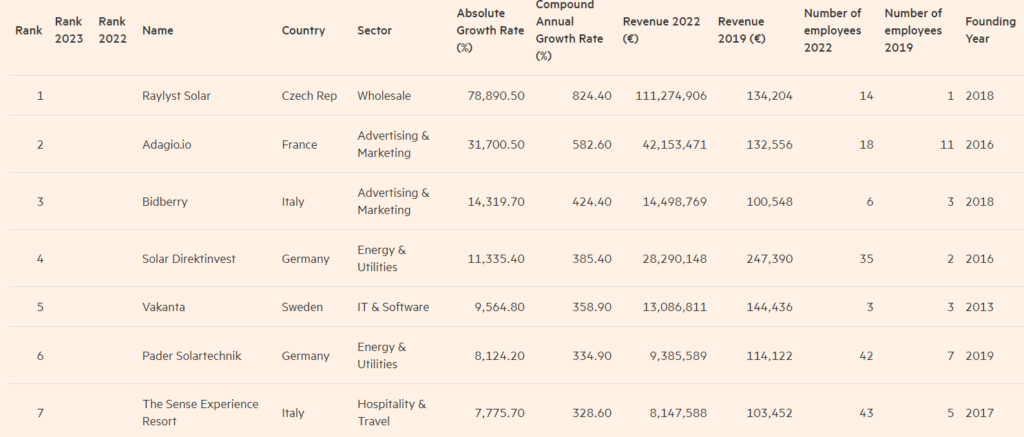Click Compound Annual Growth Rate header
Screen dimensions: 1024x437
click(x=570, y=30)
